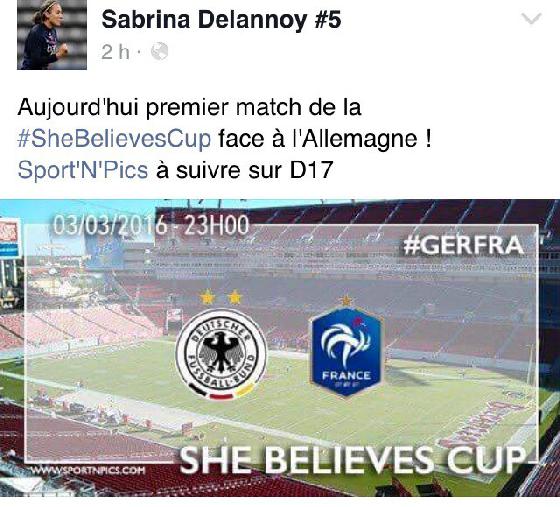The width and height of the screenshot is (560, 507).
Task: Click the two gold stars above German crest
Action: click(x=221, y=297)
